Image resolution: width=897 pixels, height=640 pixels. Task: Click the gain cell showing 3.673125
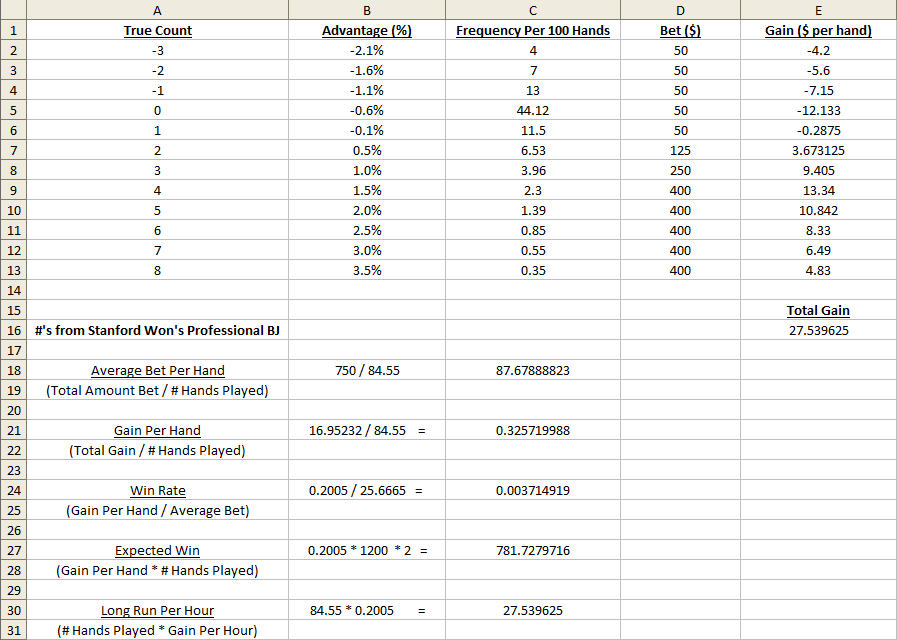[819, 150]
